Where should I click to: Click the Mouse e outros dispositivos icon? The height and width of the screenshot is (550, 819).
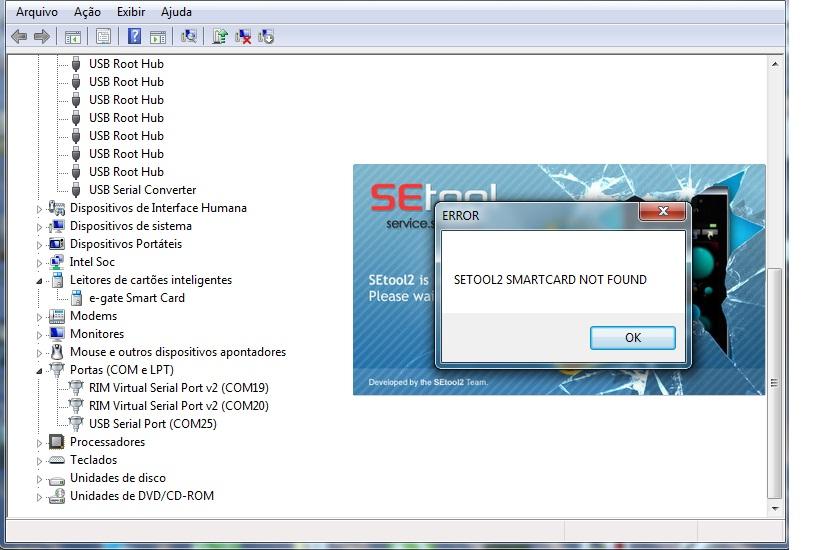[x=57, y=352]
